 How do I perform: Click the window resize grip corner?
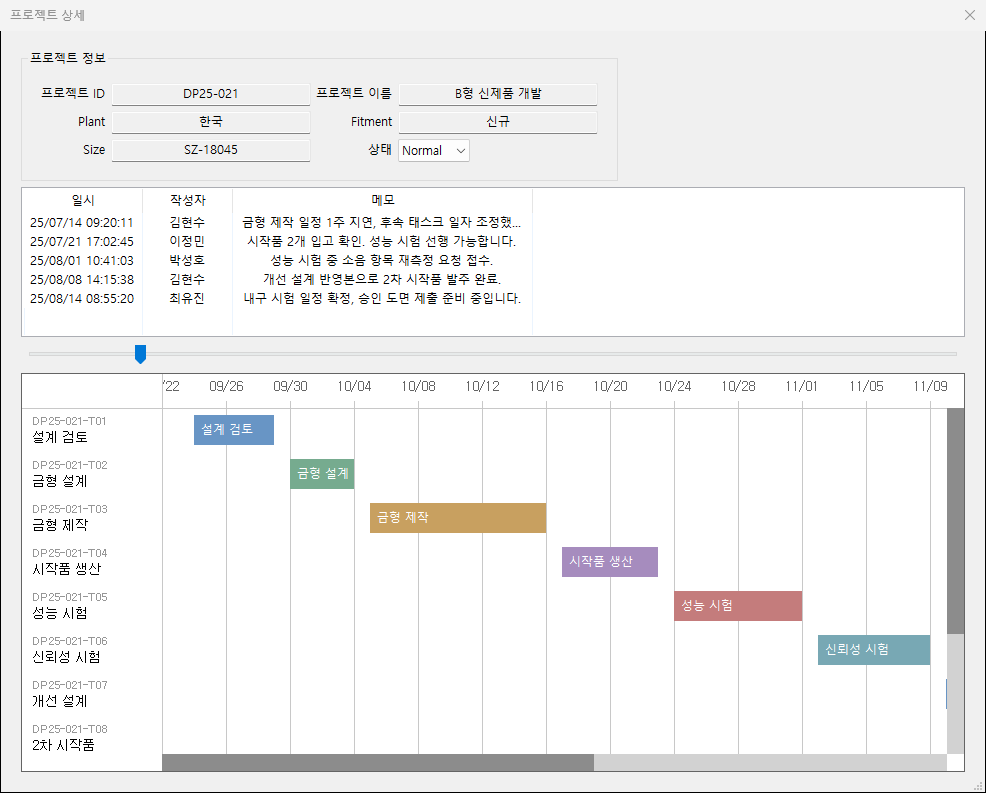[978, 785]
